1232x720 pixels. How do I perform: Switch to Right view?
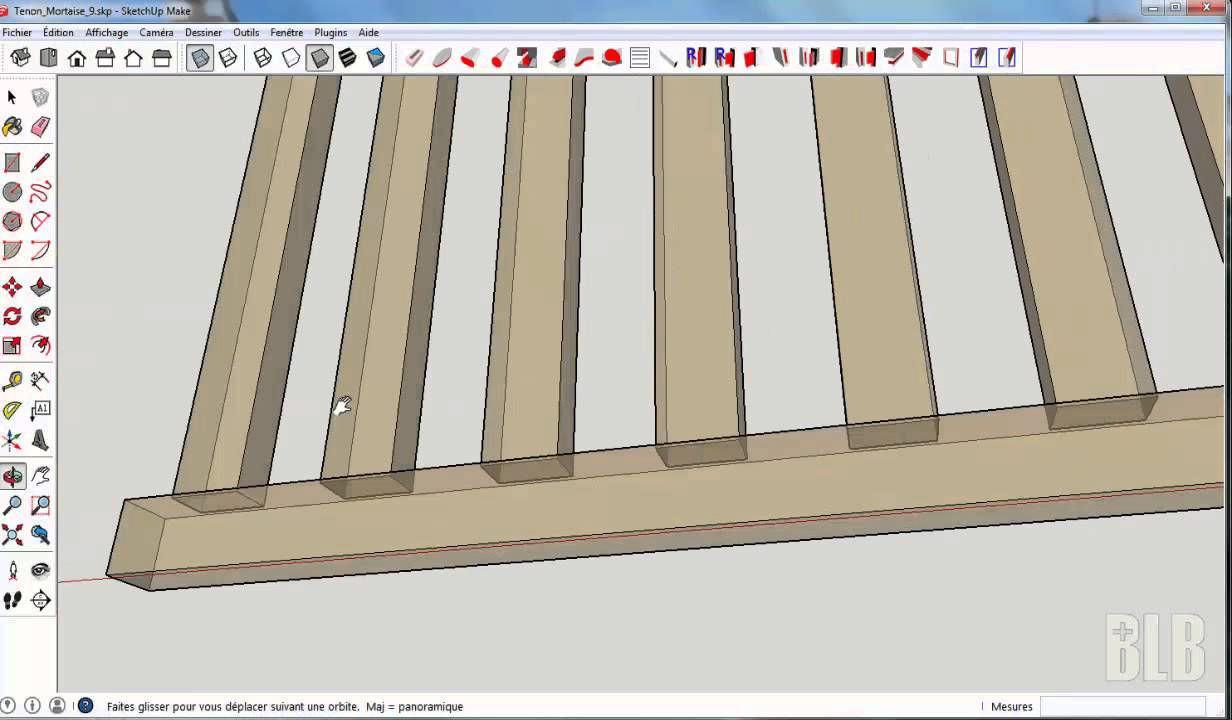point(105,58)
